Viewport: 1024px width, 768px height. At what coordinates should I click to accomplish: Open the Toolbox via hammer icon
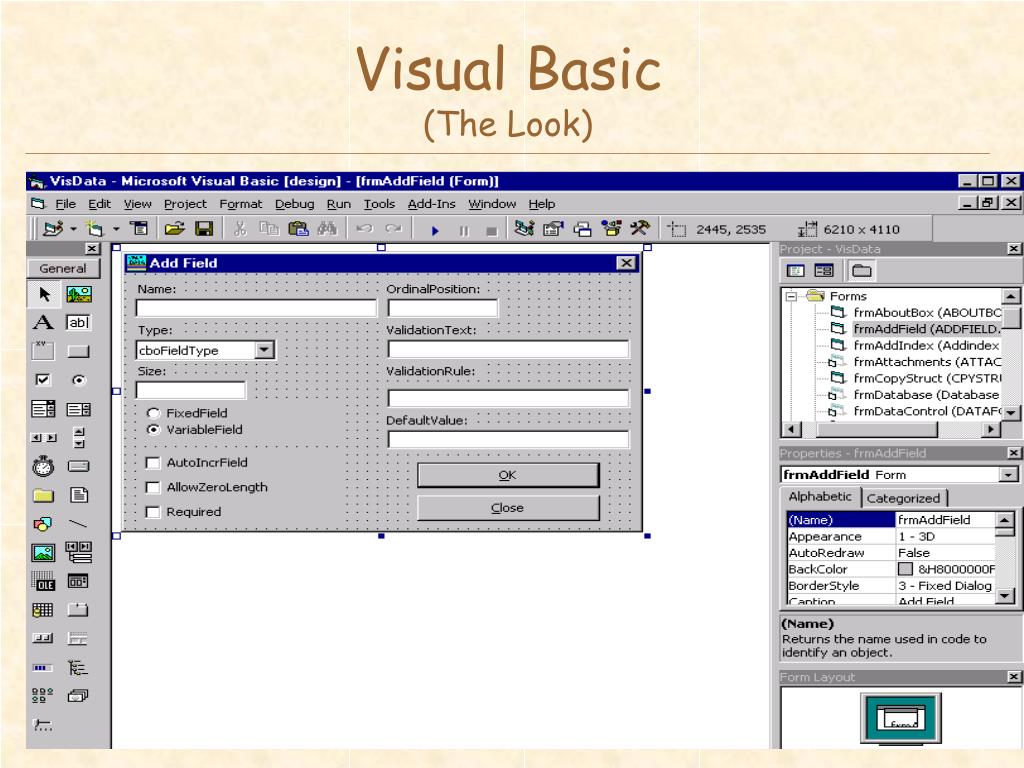(x=640, y=228)
